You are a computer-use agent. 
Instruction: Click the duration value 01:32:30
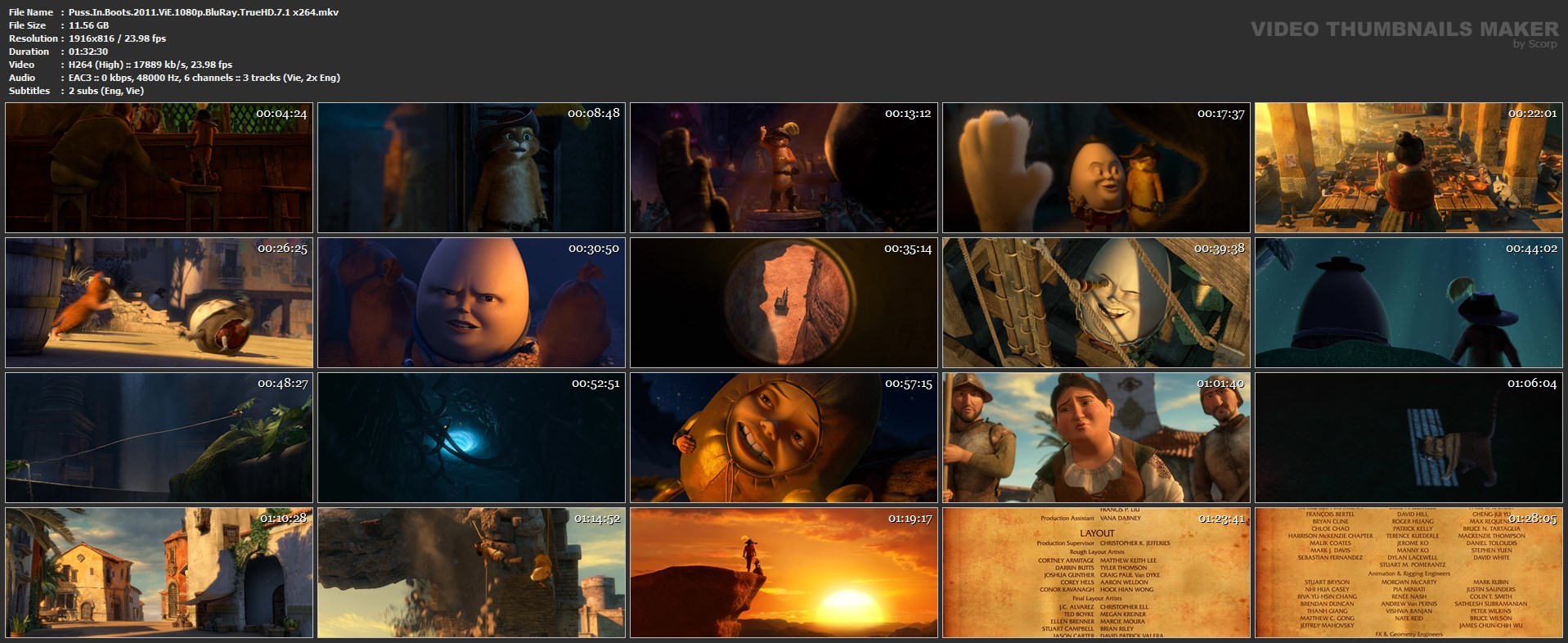coord(88,52)
